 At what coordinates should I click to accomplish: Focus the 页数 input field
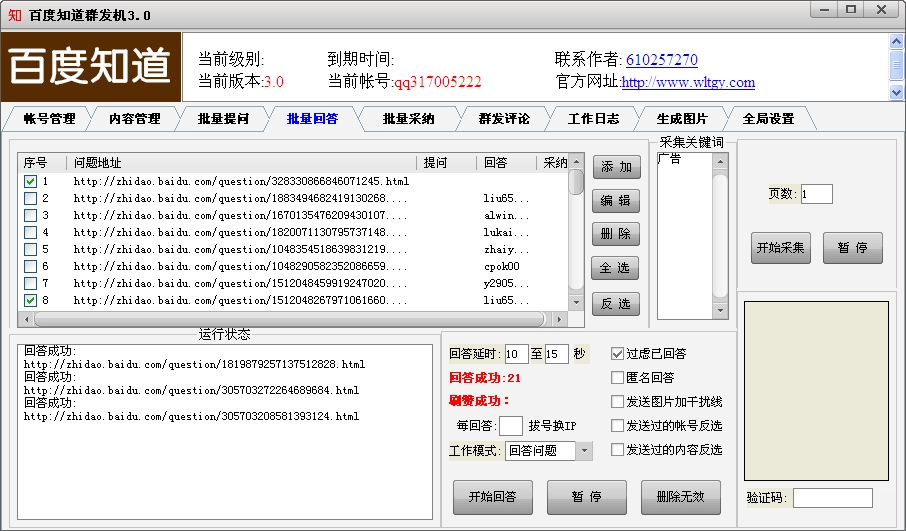pyautogui.click(x=816, y=194)
